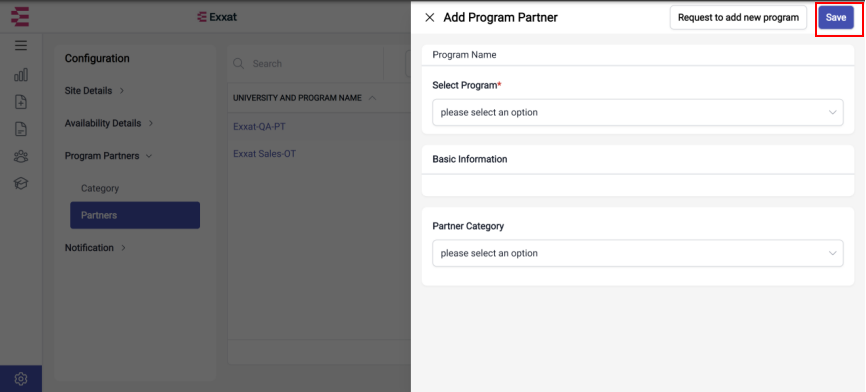Open the people group sidebar icon
This screenshot has height=392, width=866.
pyautogui.click(x=21, y=156)
